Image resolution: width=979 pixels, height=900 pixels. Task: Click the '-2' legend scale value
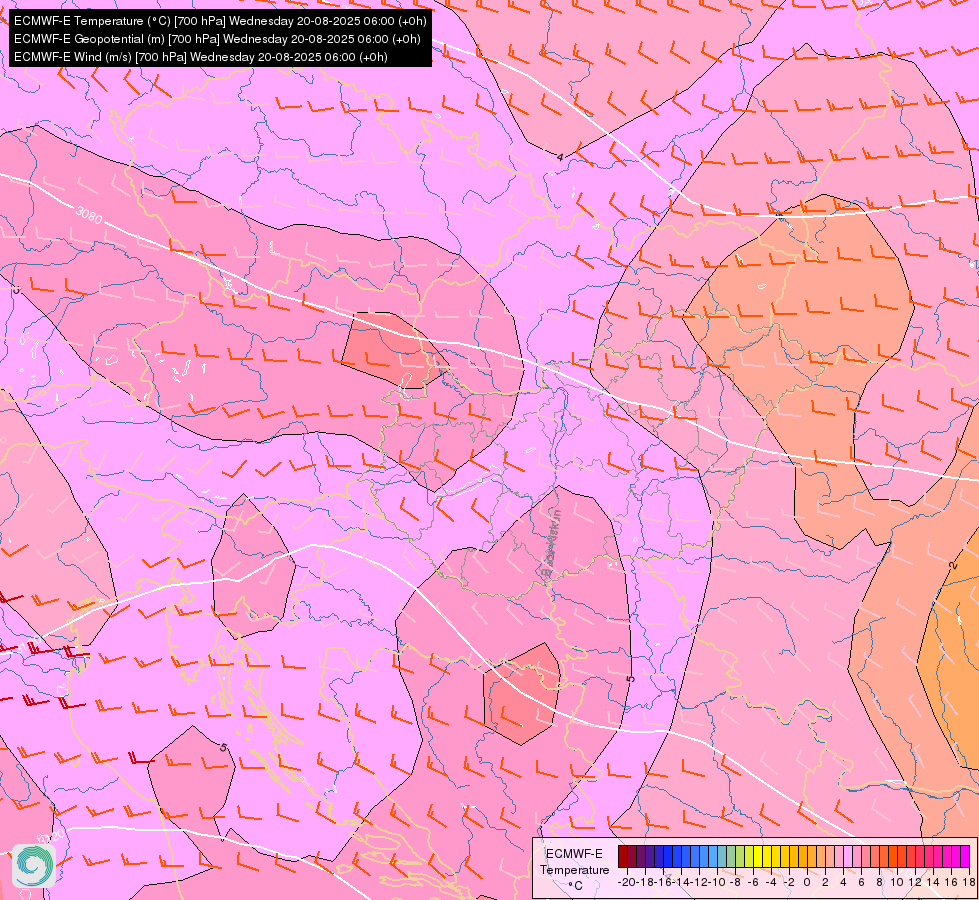[x=789, y=883]
